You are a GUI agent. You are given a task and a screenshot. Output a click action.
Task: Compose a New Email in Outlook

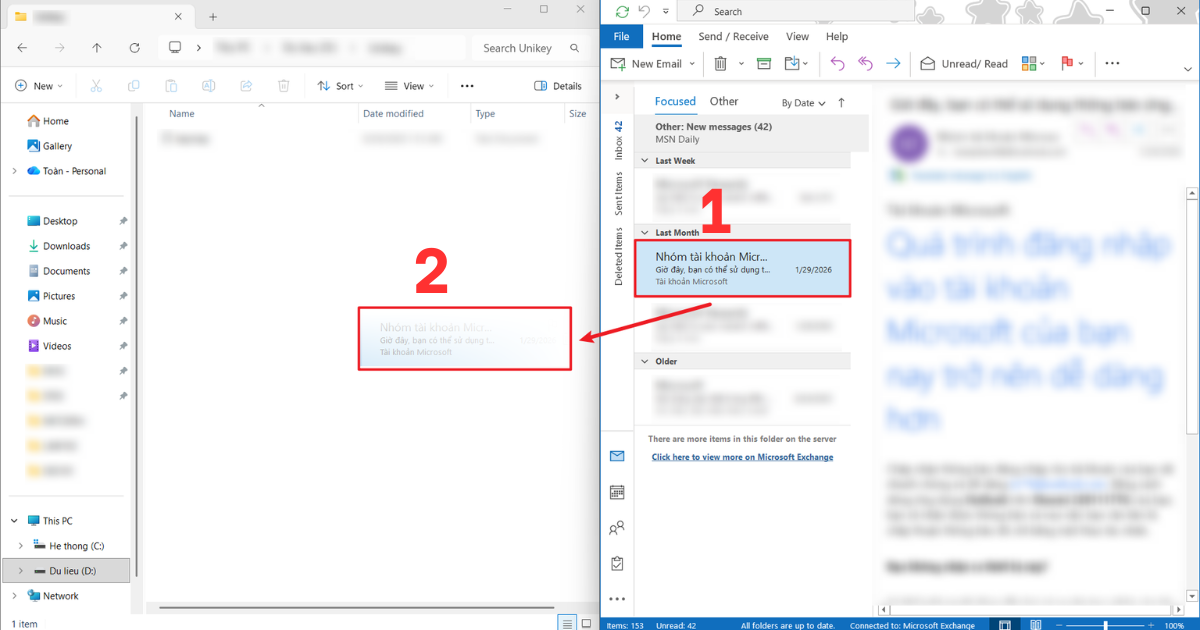652,63
